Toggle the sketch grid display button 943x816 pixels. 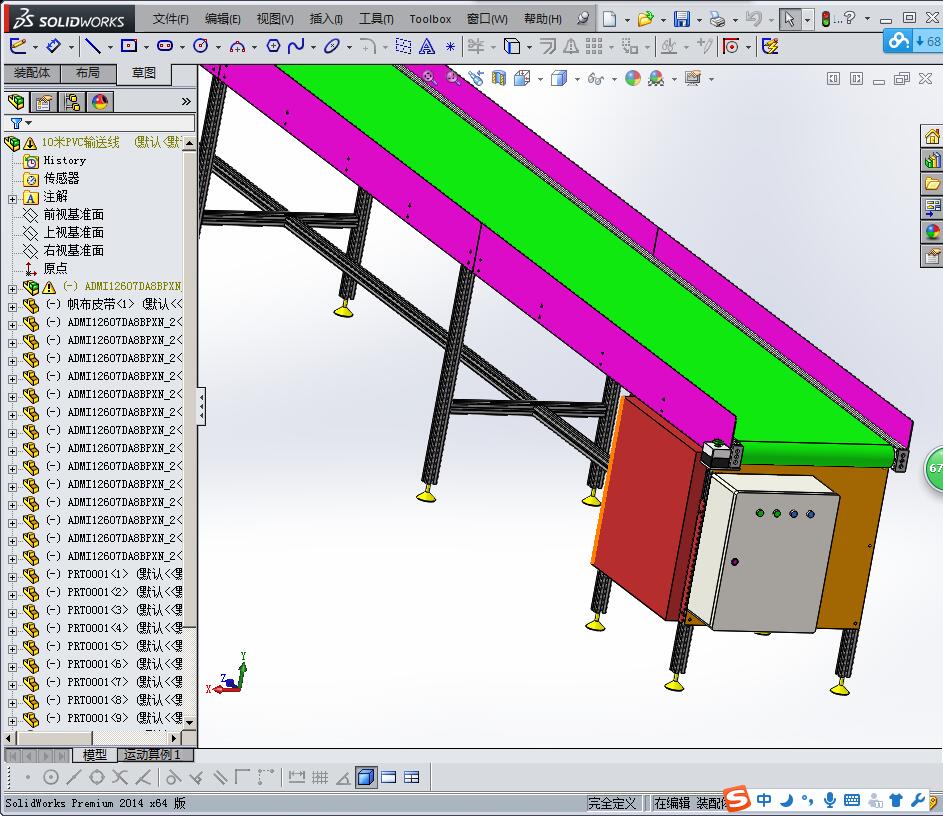[318, 777]
